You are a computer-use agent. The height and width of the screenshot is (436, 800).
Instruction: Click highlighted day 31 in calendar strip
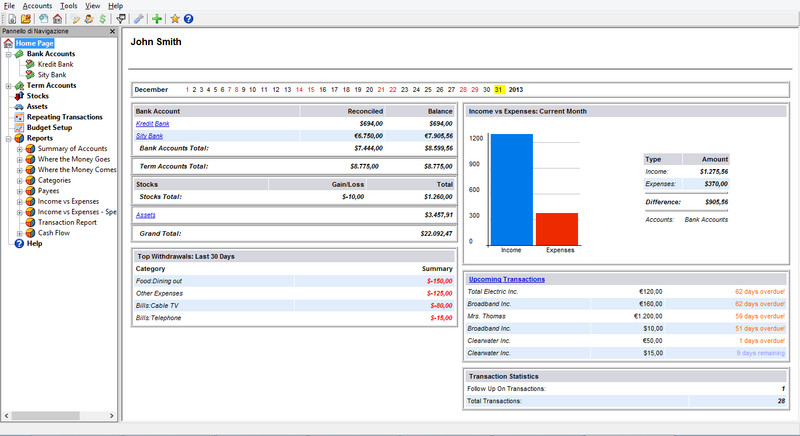coord(499,90)
